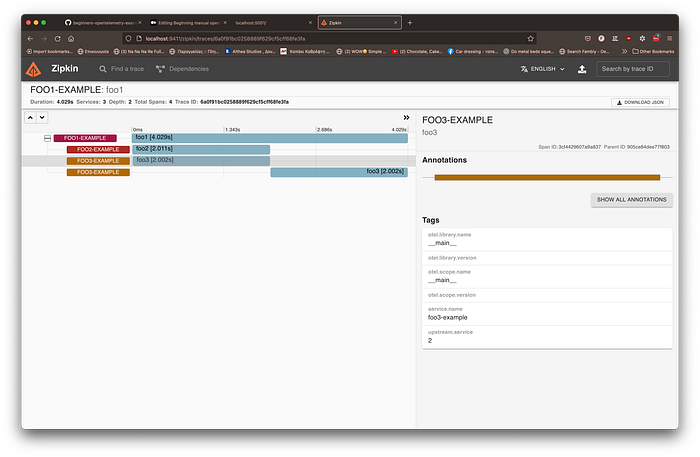Click the browser back arrow
This screenshot has width=700, height=457.
(x=30, y=39)
